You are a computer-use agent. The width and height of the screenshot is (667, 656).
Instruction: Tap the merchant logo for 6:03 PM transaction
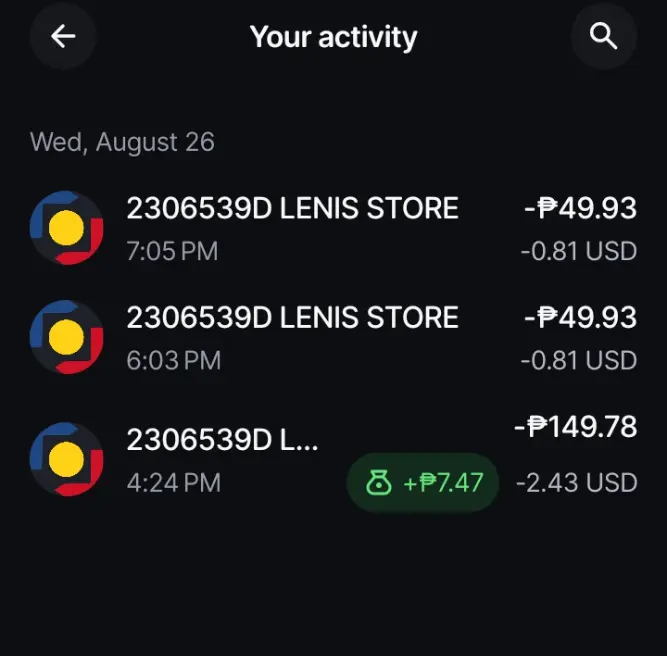[x=66, y=337]
